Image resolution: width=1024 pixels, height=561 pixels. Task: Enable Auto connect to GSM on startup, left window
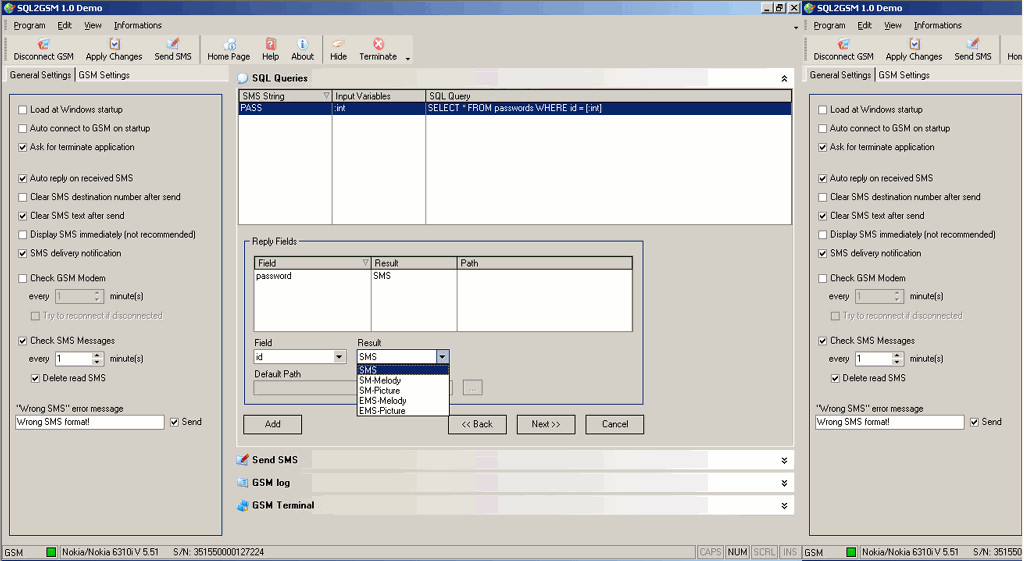tap(23, 129)
